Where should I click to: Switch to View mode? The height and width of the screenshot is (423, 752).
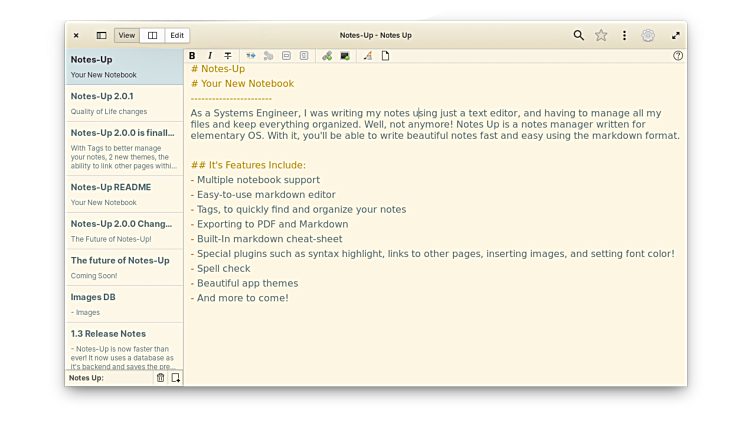pos(127,35)
